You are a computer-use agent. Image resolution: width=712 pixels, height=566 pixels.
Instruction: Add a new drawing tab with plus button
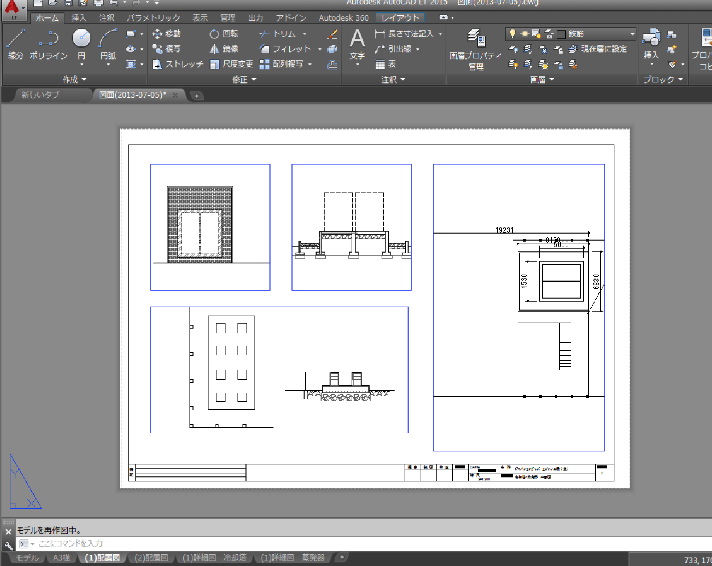click(x=196, y=96)
